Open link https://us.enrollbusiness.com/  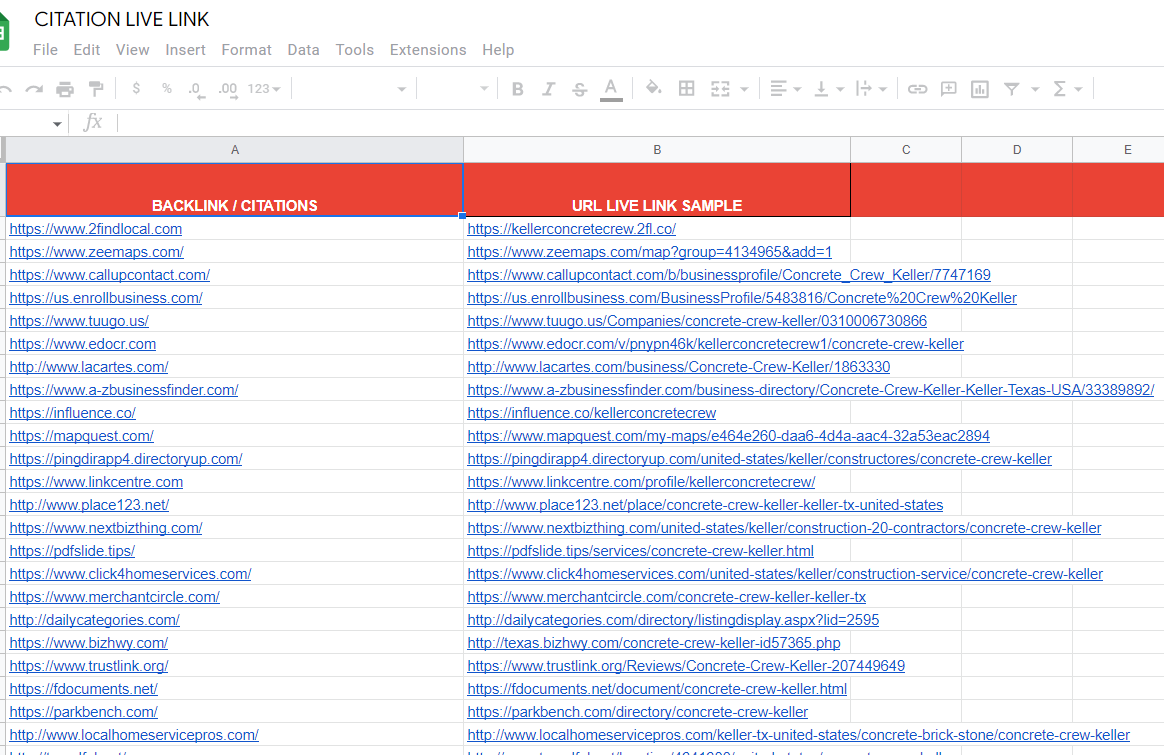pos(106,298)
